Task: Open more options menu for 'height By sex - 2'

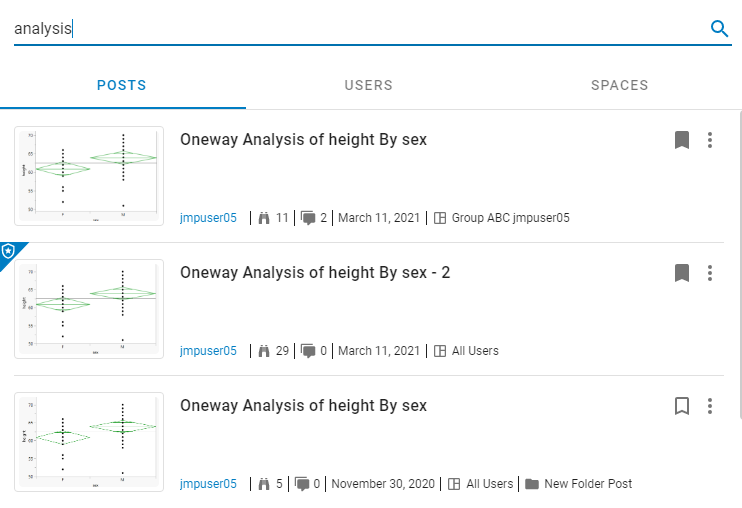Action: coord(710,273)
